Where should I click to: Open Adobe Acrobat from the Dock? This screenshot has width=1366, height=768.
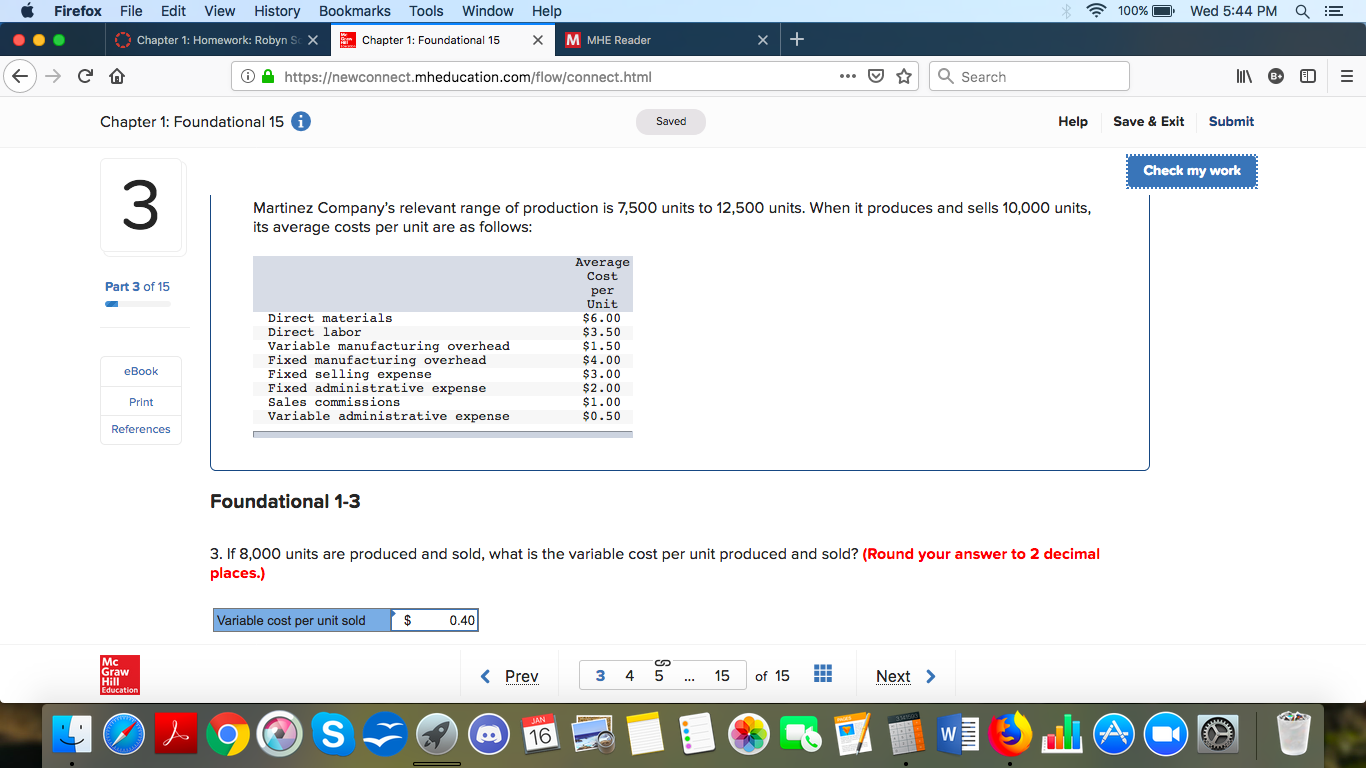tap(177, 735)
